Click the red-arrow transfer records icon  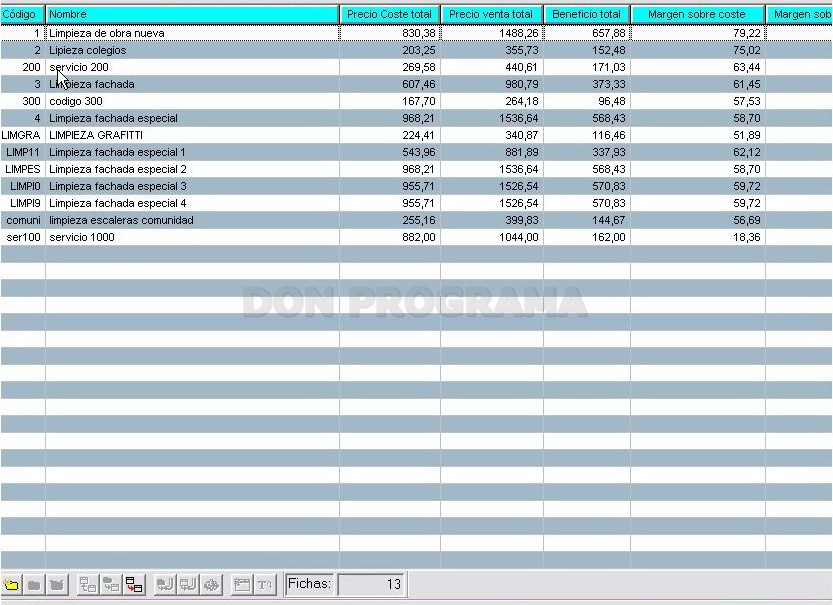[x=134, y=585]
